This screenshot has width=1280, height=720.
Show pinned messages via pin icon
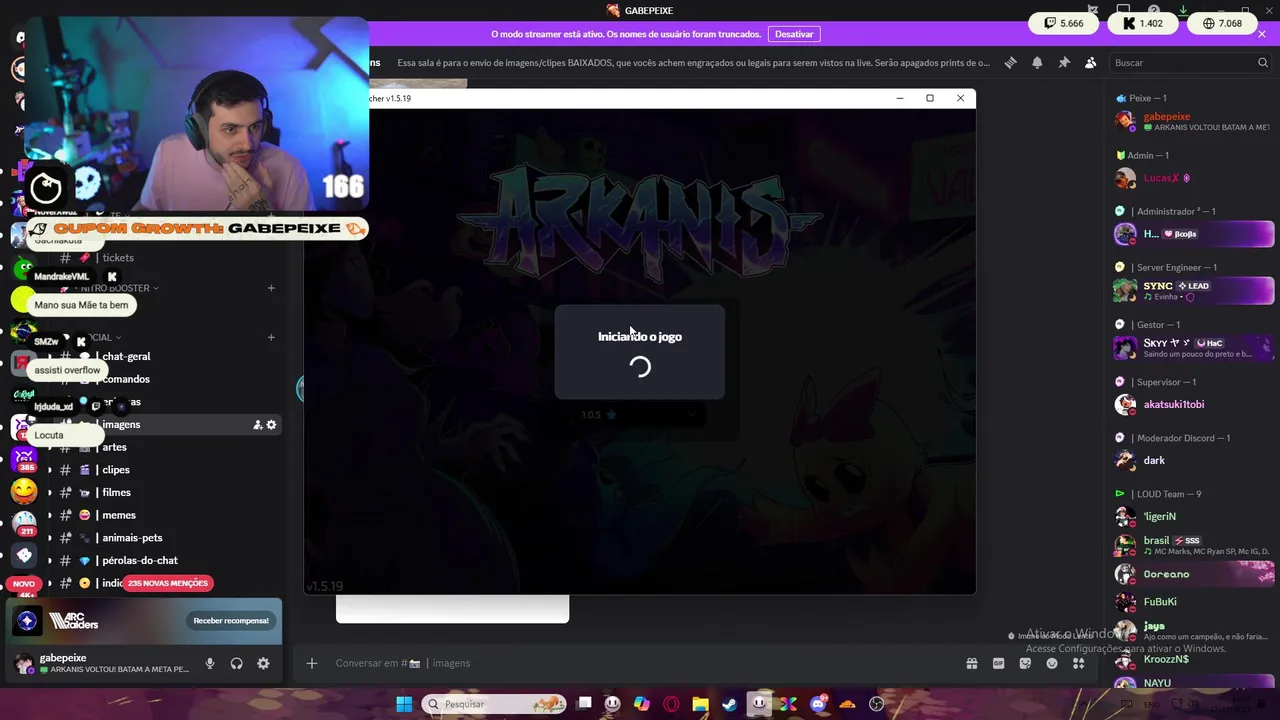coord(1064,62)
